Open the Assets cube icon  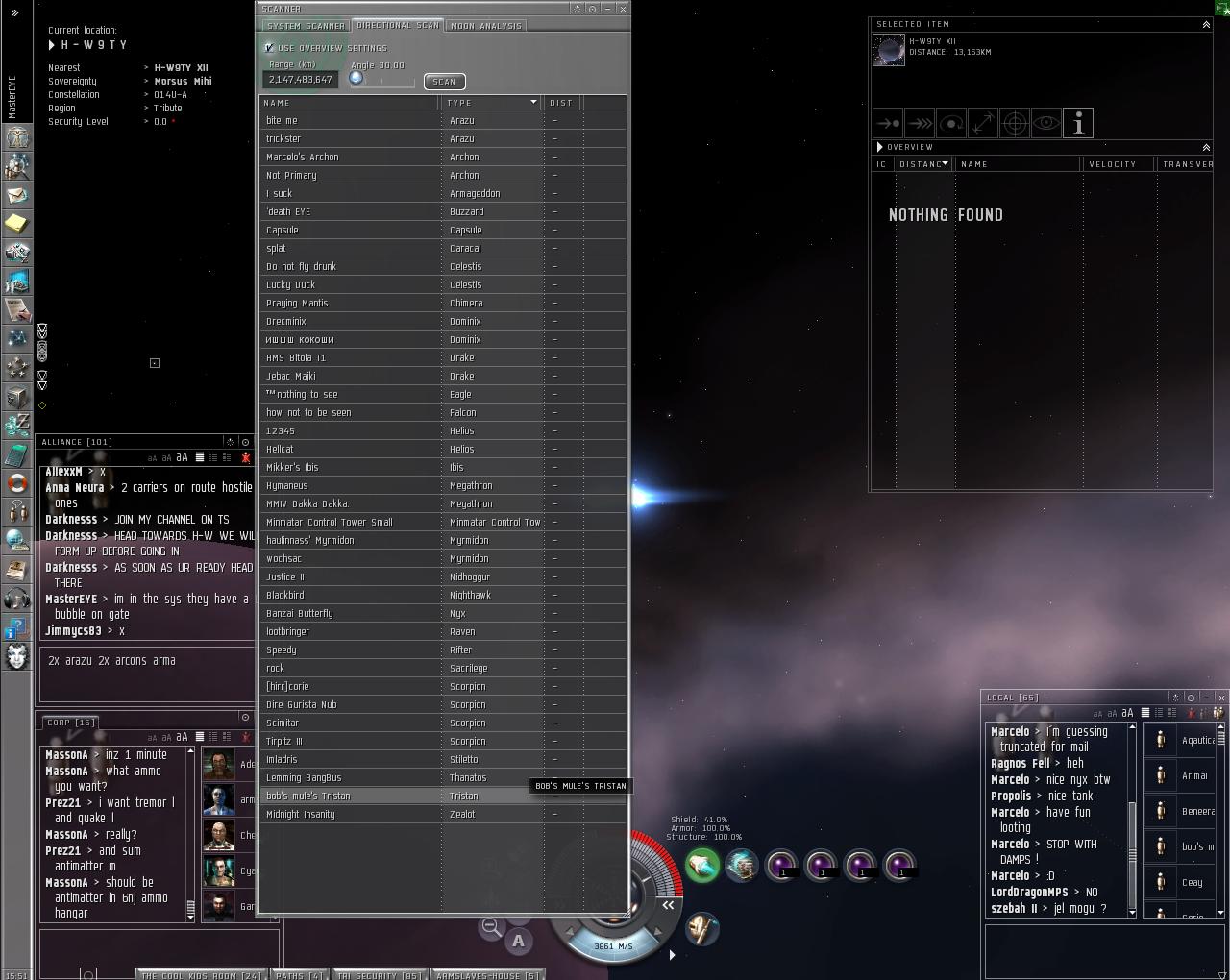tap(16, 396)
